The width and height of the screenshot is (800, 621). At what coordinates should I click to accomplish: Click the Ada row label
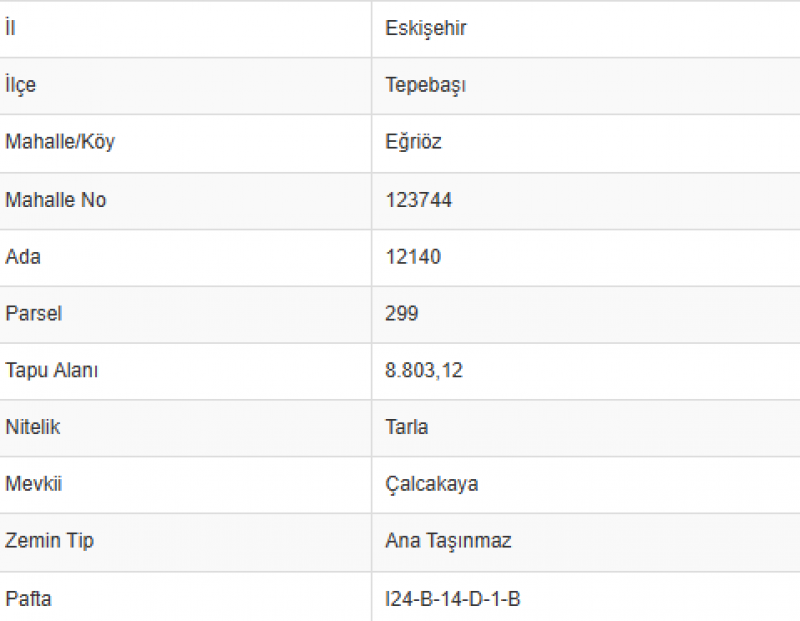pos(23,257)
